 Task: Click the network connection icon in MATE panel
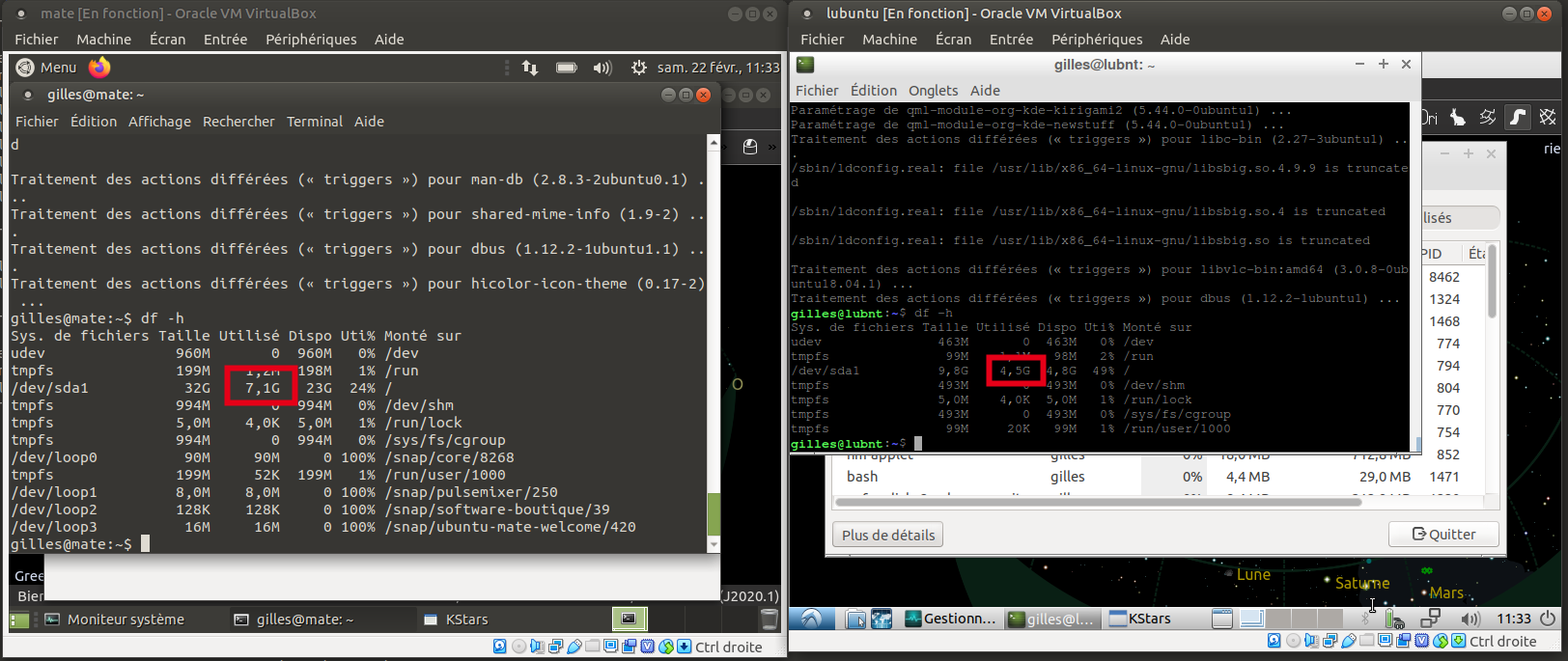click(530, 68)
